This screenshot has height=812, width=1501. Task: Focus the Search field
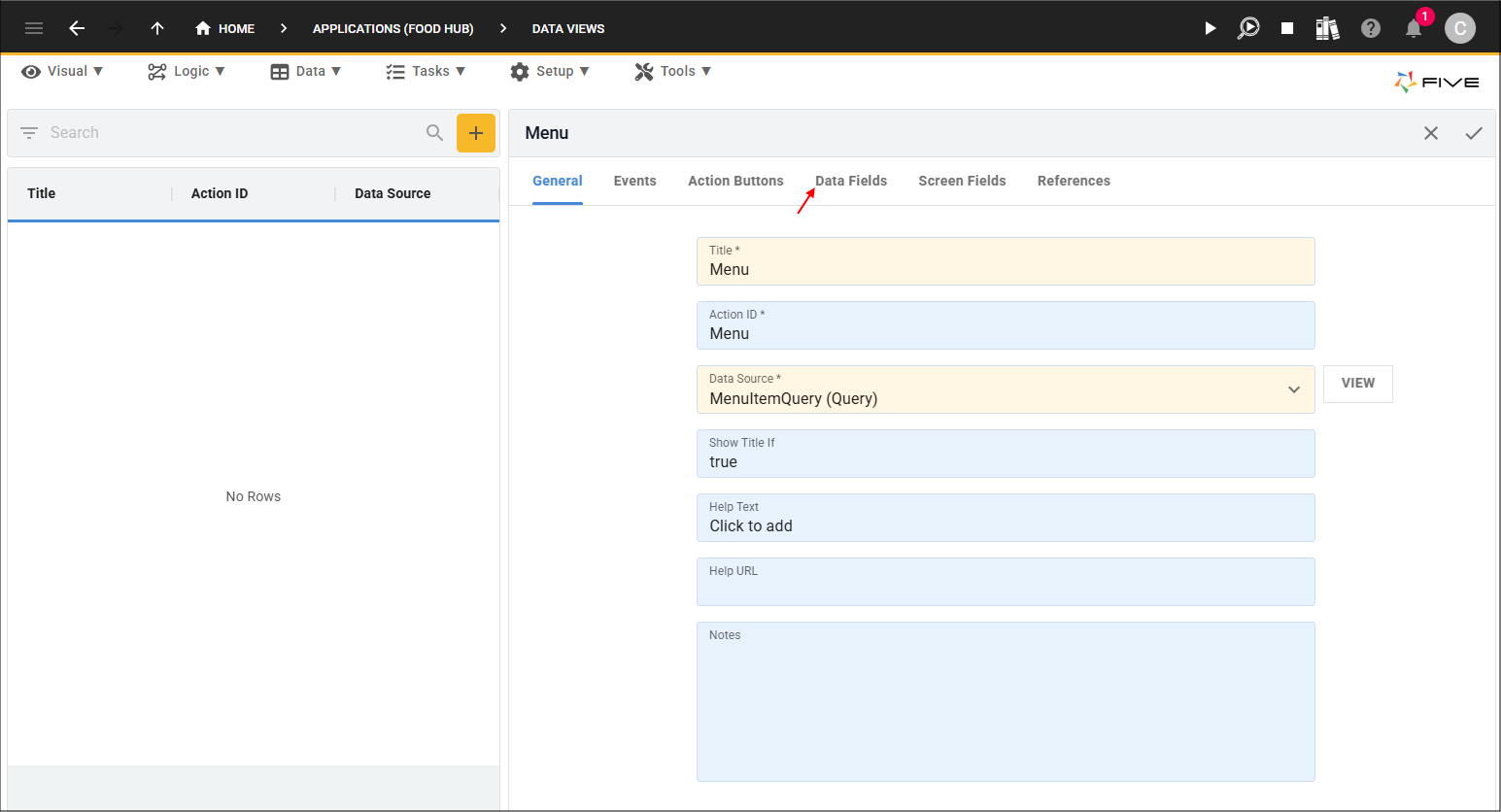tap(233, 132)
